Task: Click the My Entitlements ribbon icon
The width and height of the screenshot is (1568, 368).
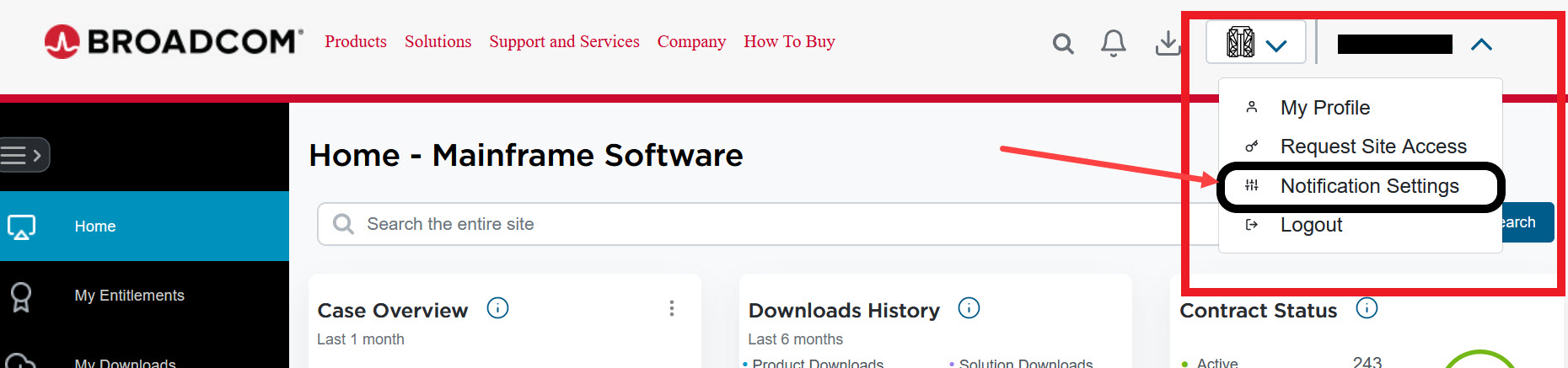Action: click(21, 296)
